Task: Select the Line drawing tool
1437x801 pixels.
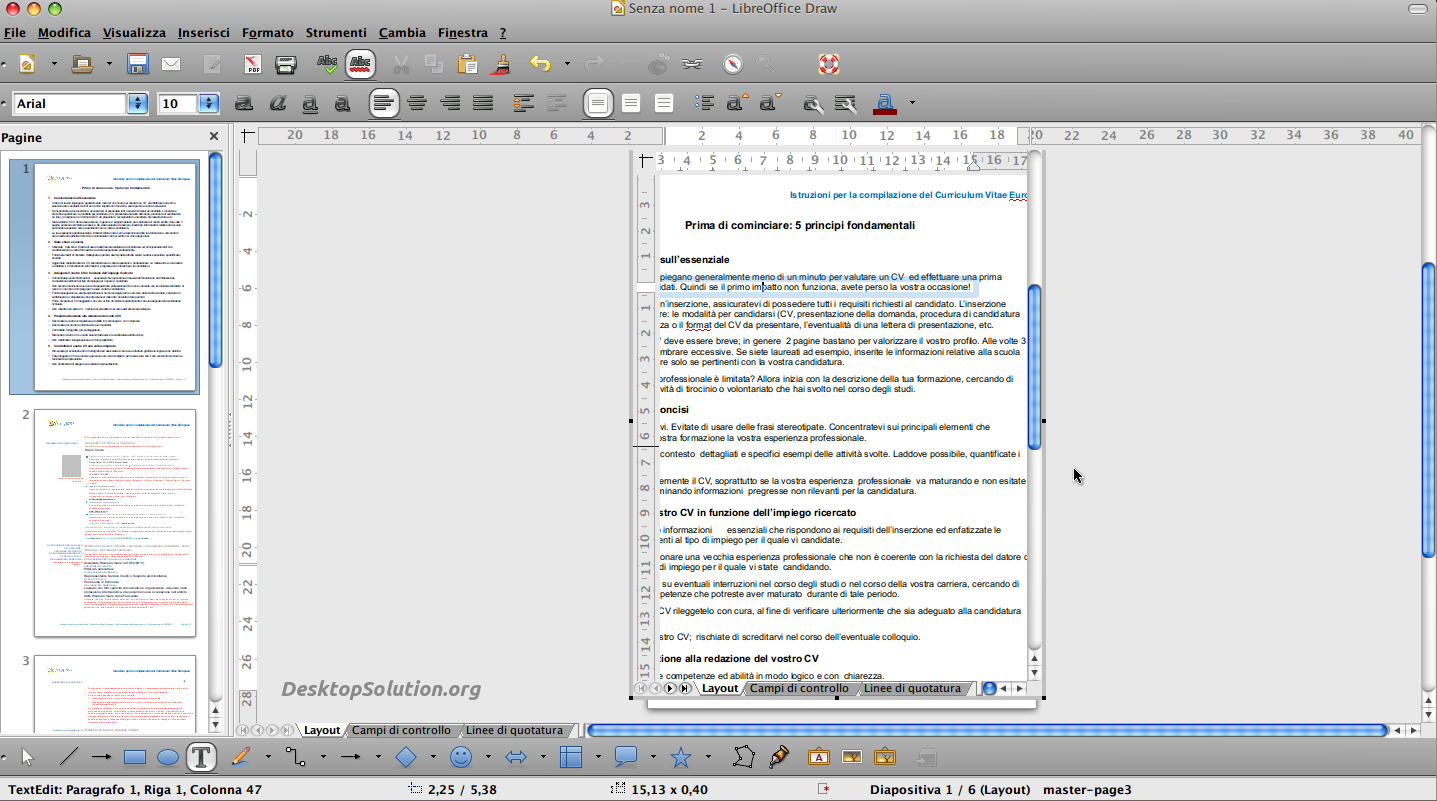Action: click(68, 758)
